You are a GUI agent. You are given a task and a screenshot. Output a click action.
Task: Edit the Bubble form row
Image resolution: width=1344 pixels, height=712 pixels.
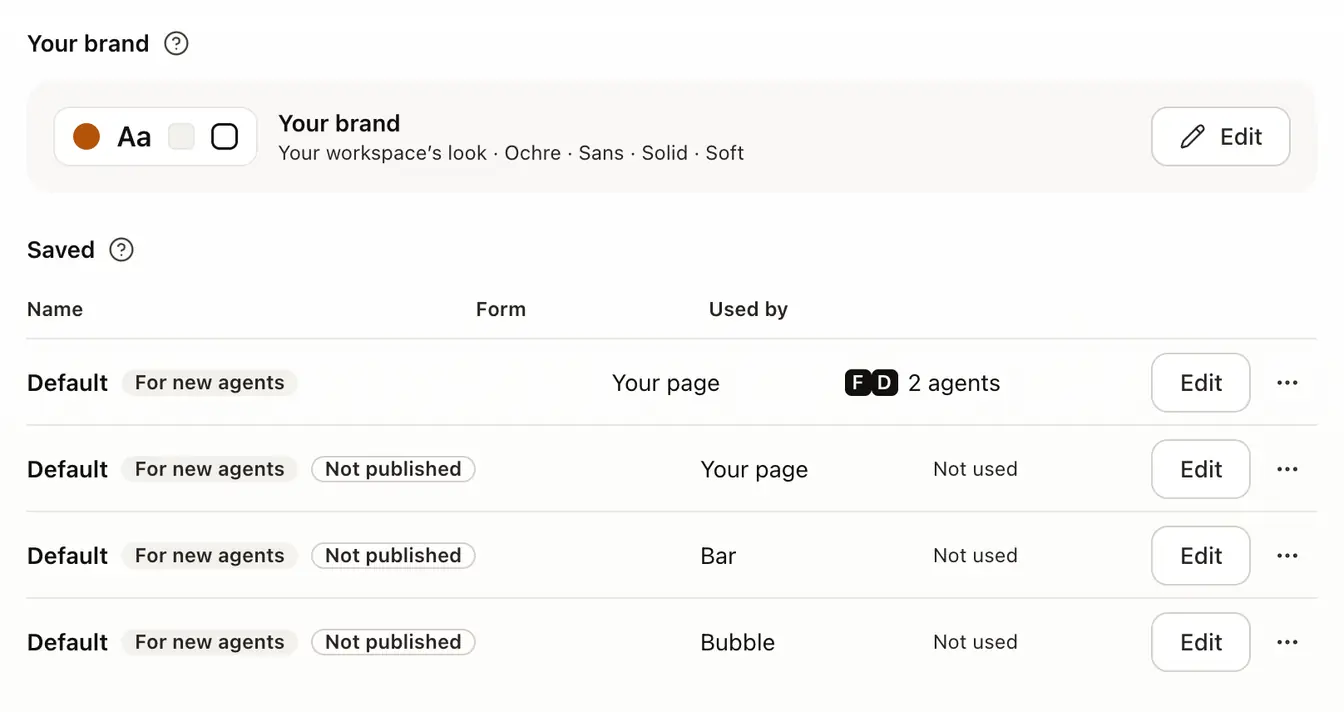[x=1201, y=642]
